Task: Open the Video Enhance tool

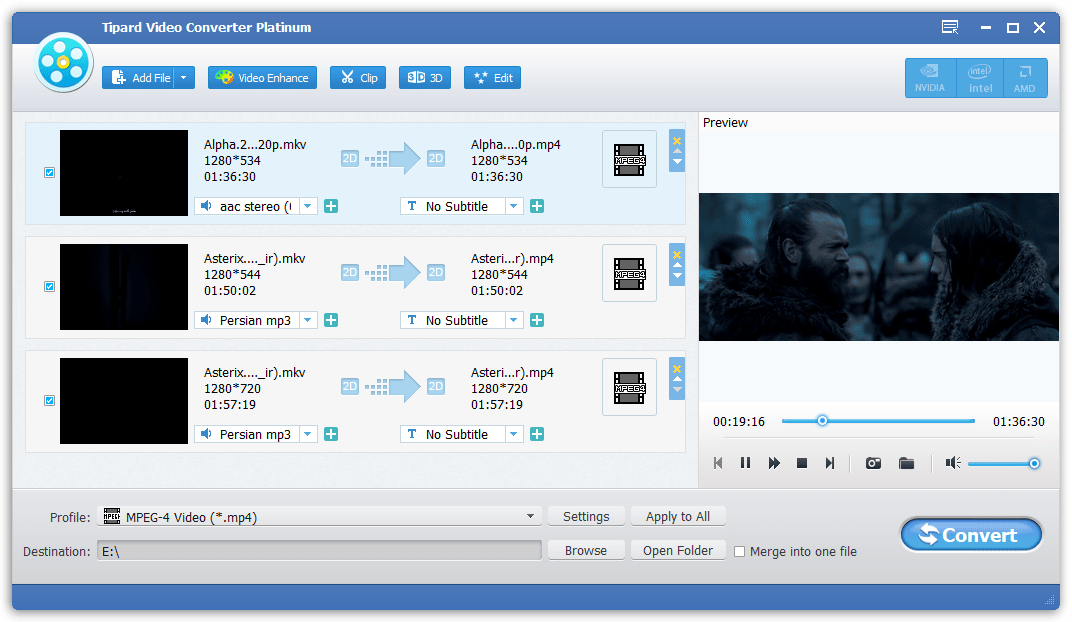Action: pyautogui.click(x=263, y=78)
